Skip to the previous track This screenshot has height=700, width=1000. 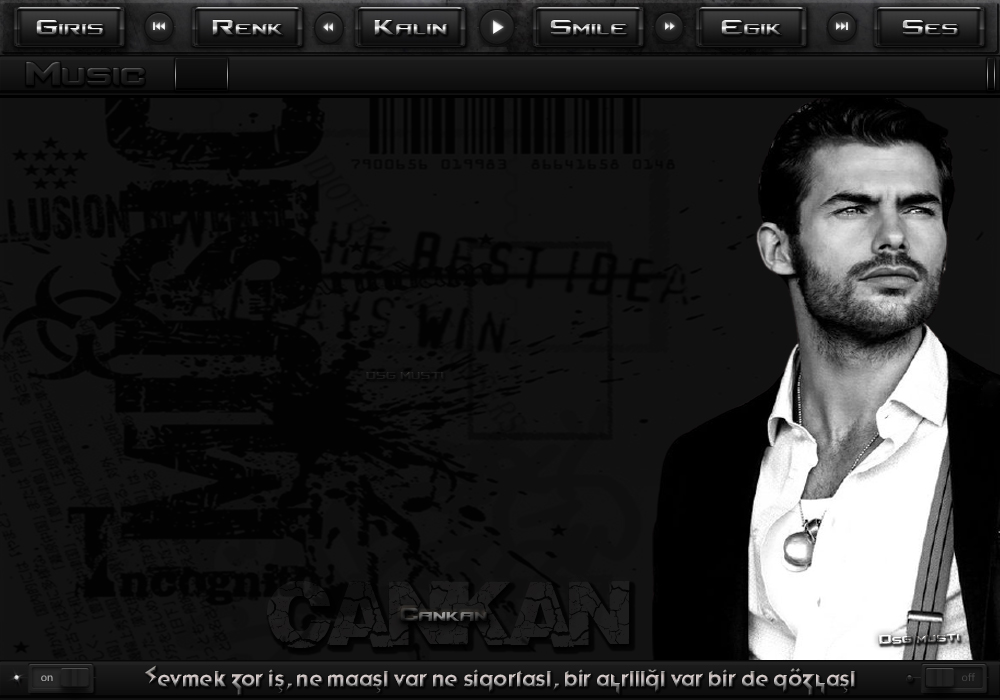point(158,27)
